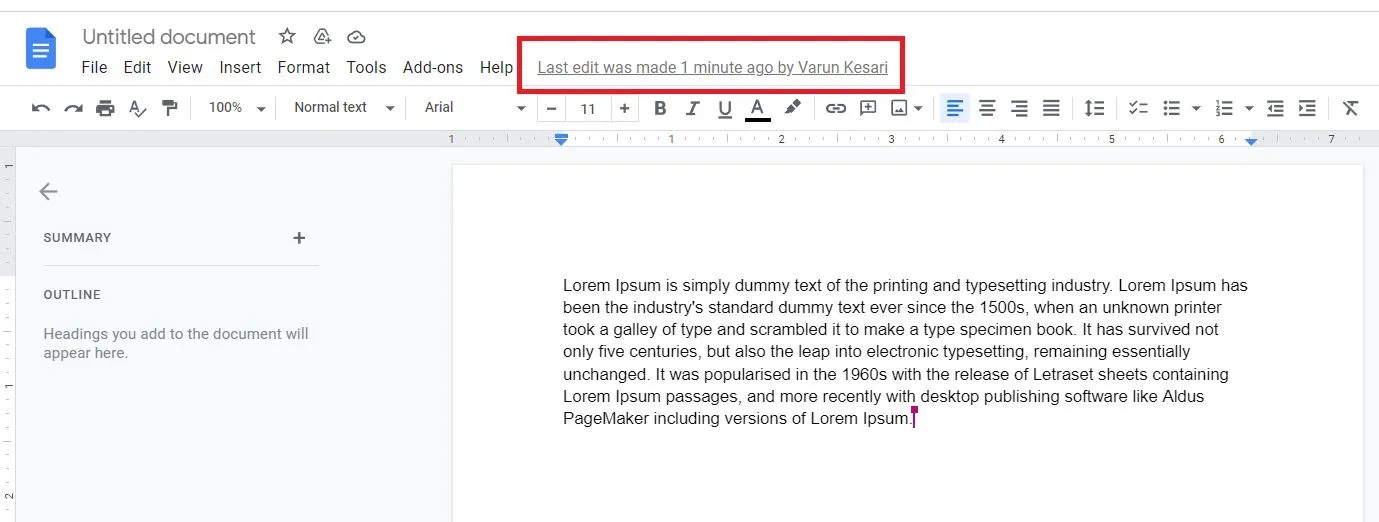Insert a checklist
1379x522 pixels.
(x=1138, y=108)
